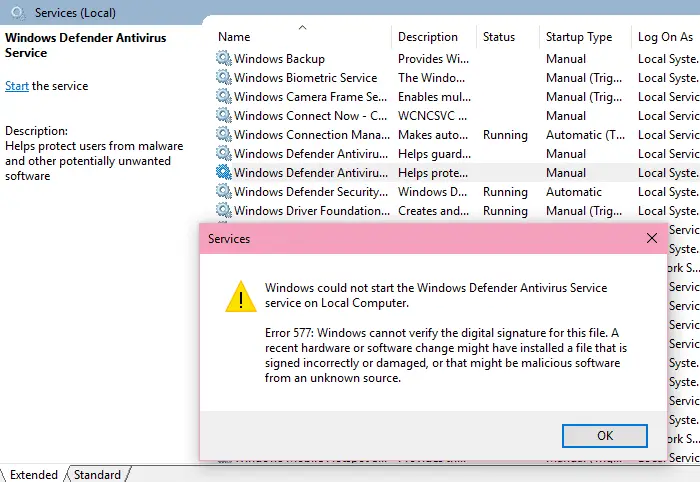This screenshot has height=482, width=700.
Task: Click the Windows Connection Mana... gear icon
Action: coord(224,134)
